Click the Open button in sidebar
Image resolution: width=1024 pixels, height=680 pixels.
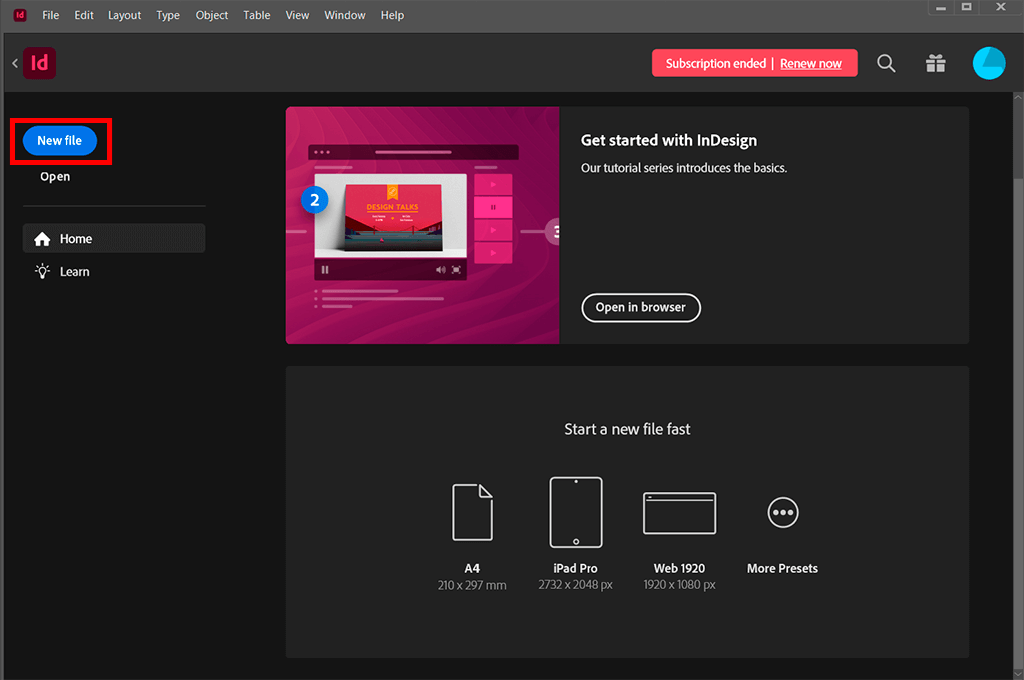pos(55,176)
